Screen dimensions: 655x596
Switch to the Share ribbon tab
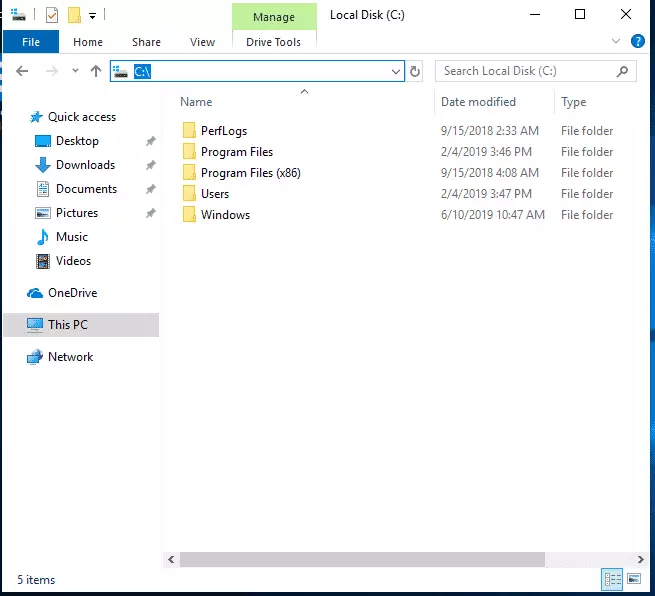pos(146,42)
